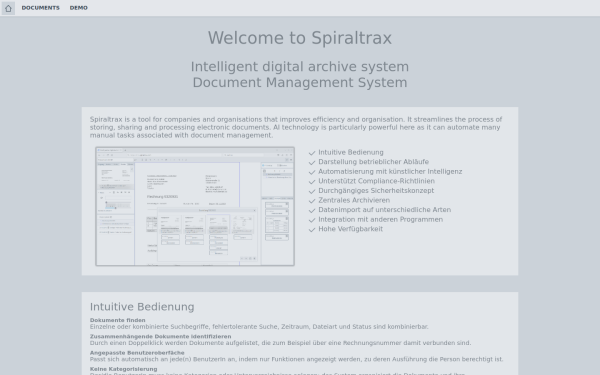Click checkmark icon beside 'Zentrales Archivieren'

tap(312, 201)
